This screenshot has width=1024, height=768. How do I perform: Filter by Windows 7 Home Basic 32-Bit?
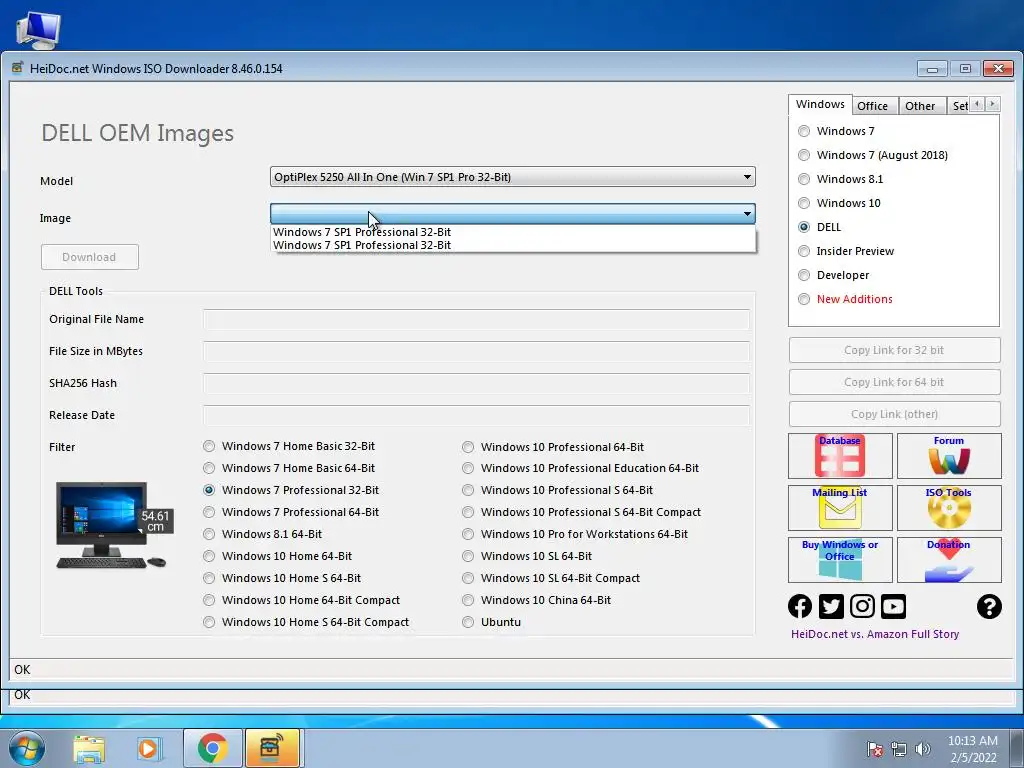click(289, 446)
